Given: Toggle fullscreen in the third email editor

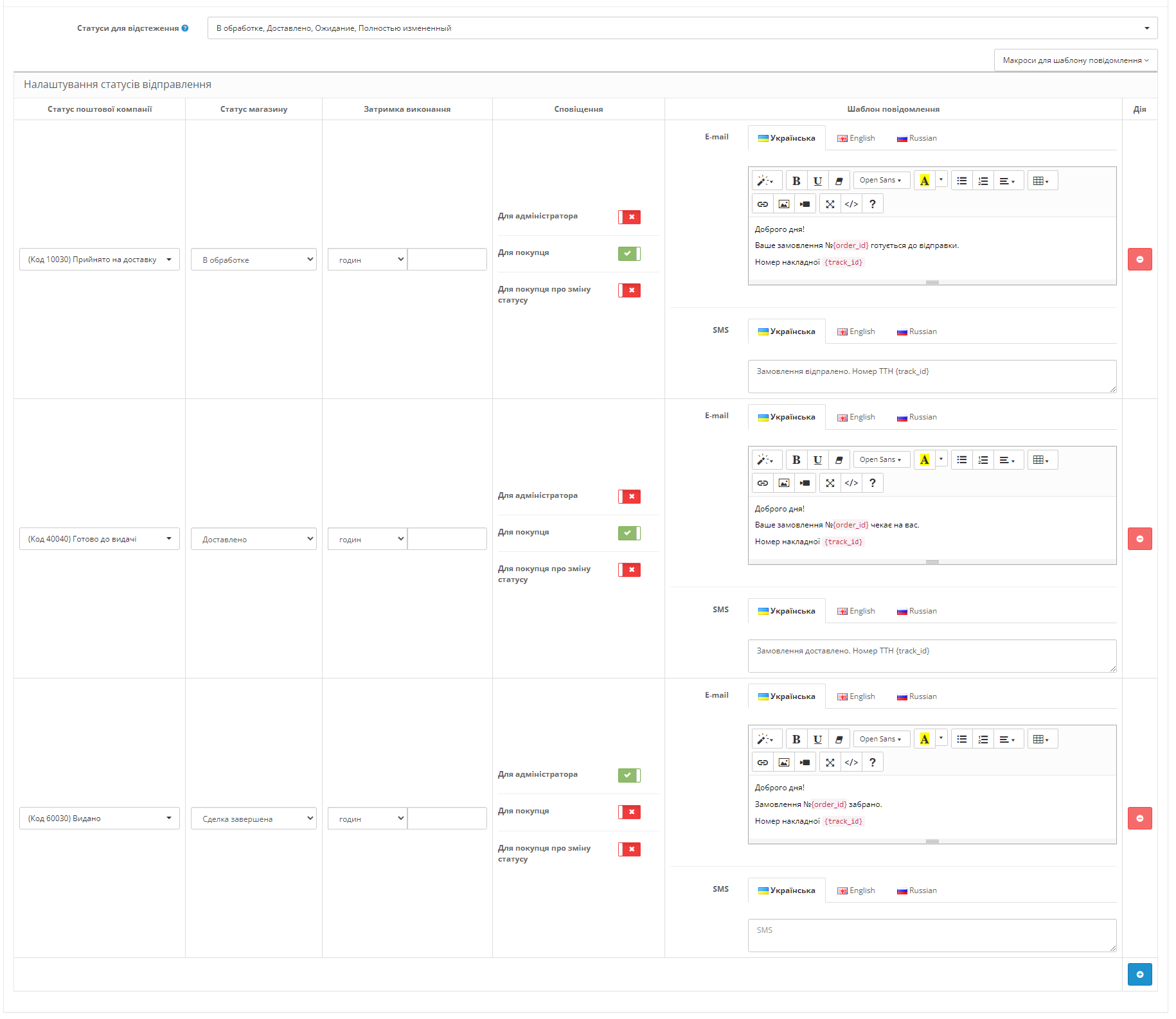Looking at the screenshot, I should pos(830,762).
